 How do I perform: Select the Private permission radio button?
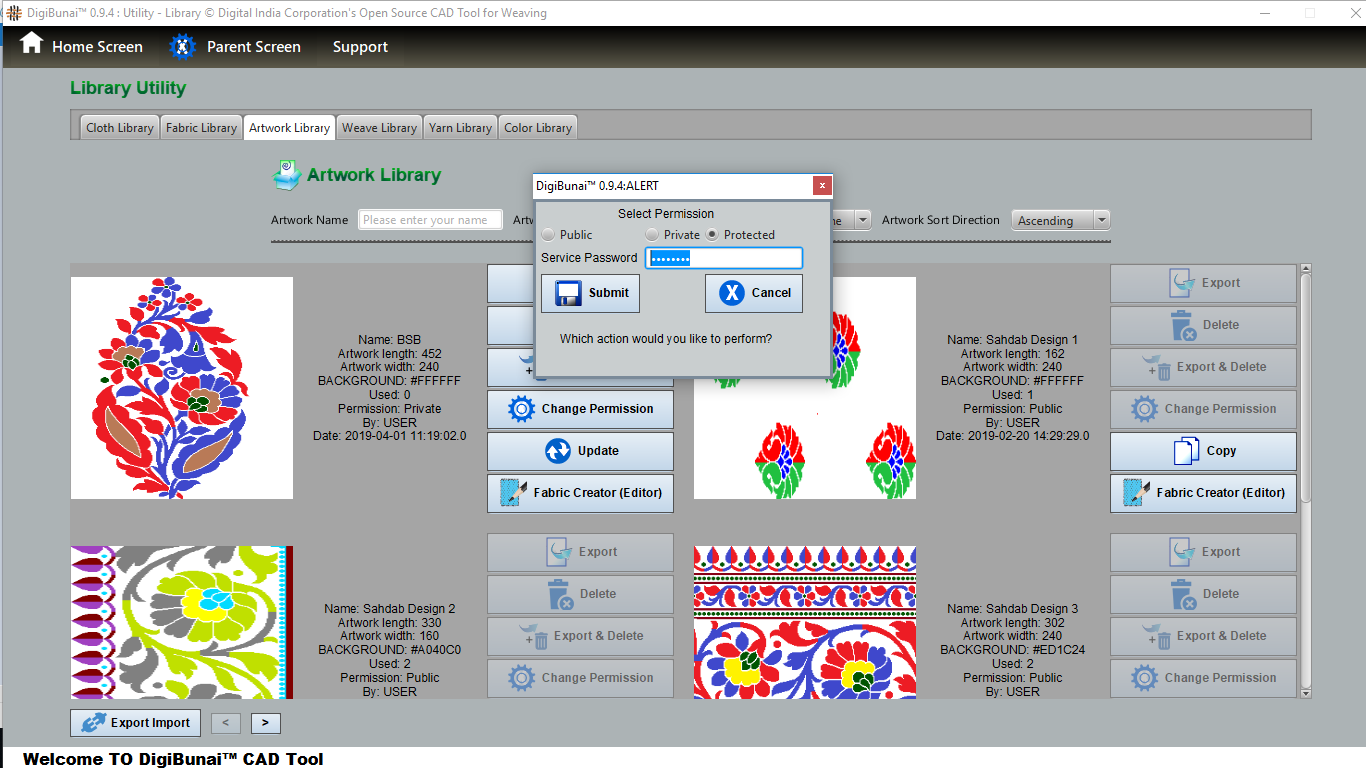coord(652,235)
